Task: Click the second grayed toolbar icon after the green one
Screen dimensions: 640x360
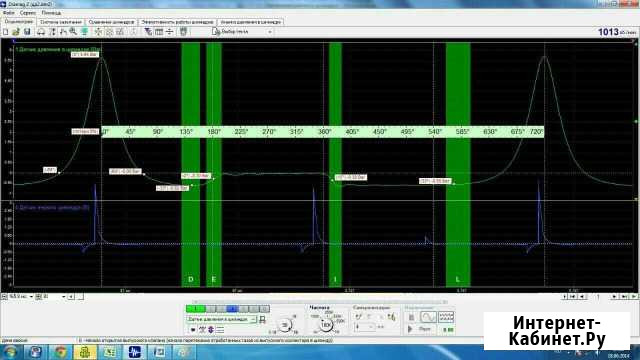Action: [109, 31]
